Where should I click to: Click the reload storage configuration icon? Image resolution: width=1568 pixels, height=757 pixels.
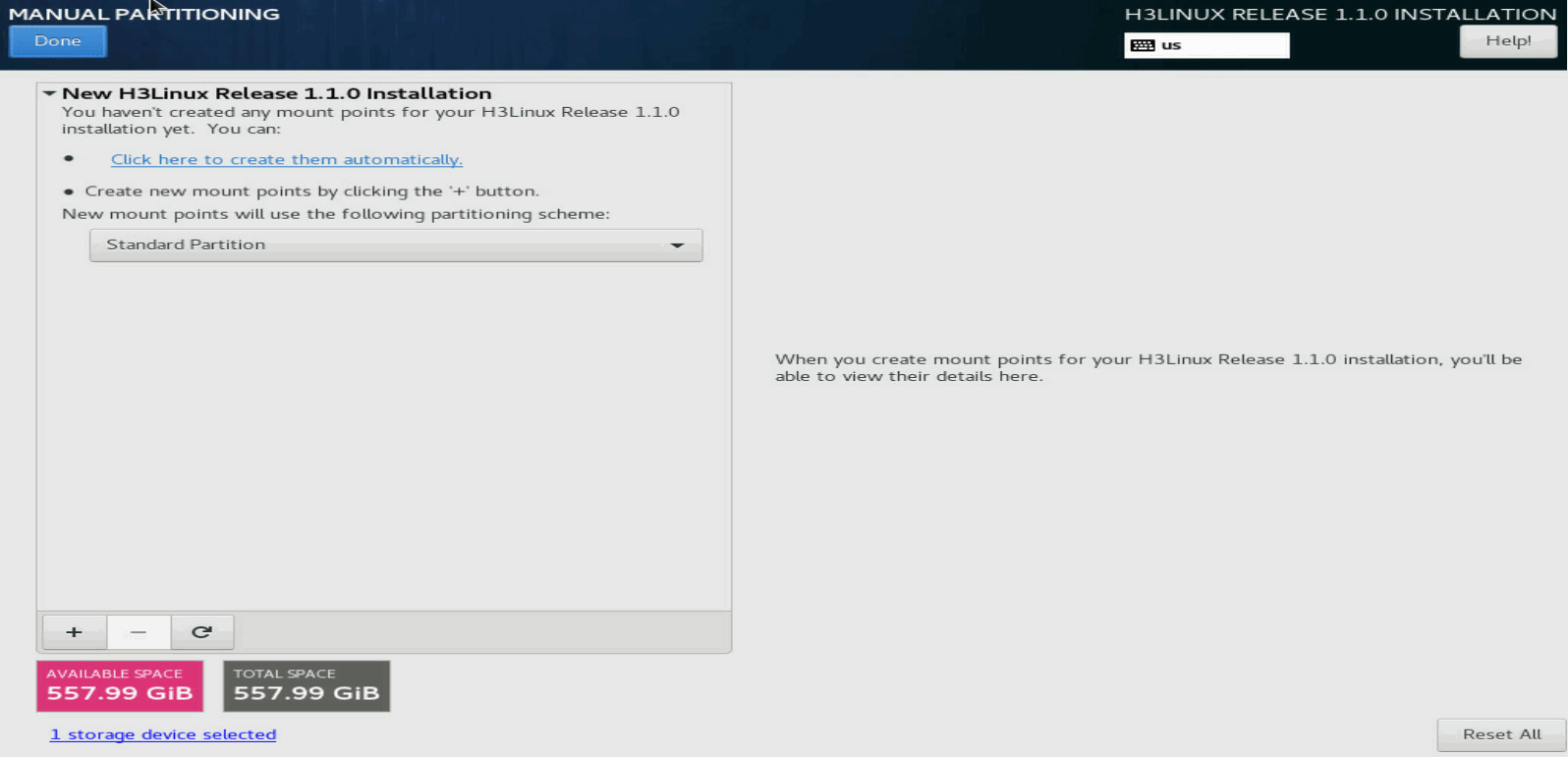coord(202,632)
